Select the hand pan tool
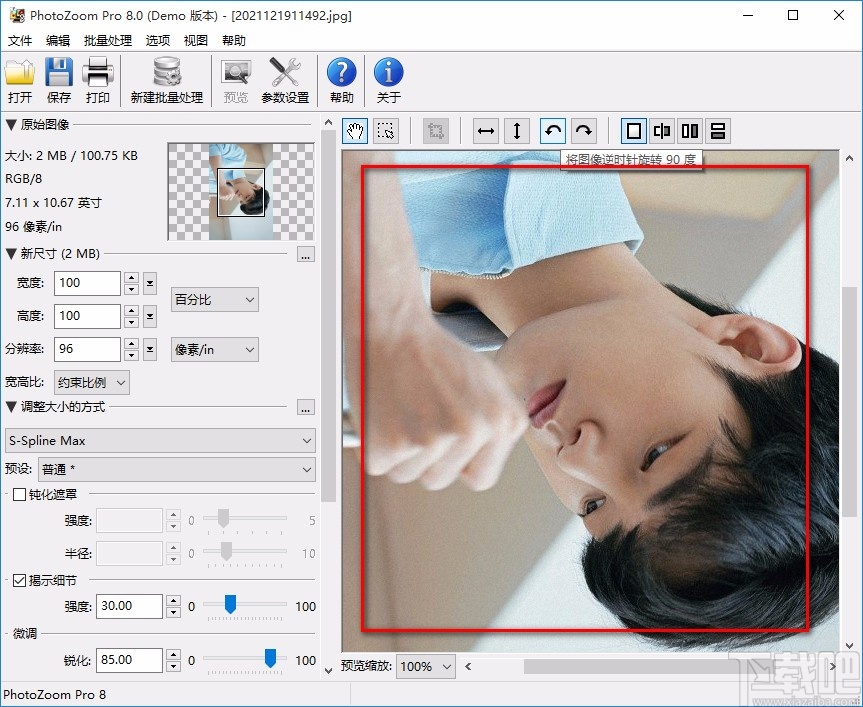 coord(355,131)
